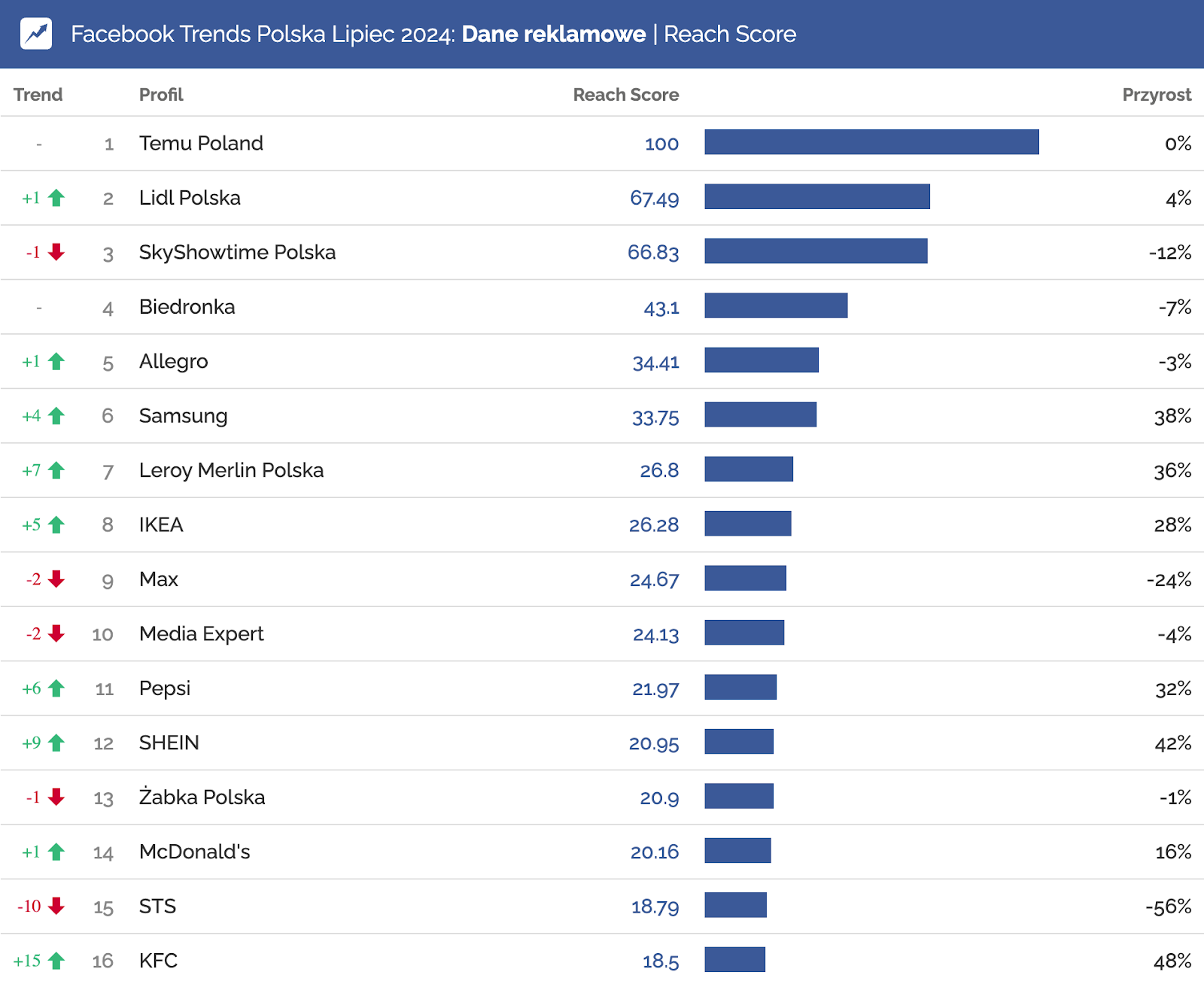Click the Allegro reach score bar

click(762, 360)
